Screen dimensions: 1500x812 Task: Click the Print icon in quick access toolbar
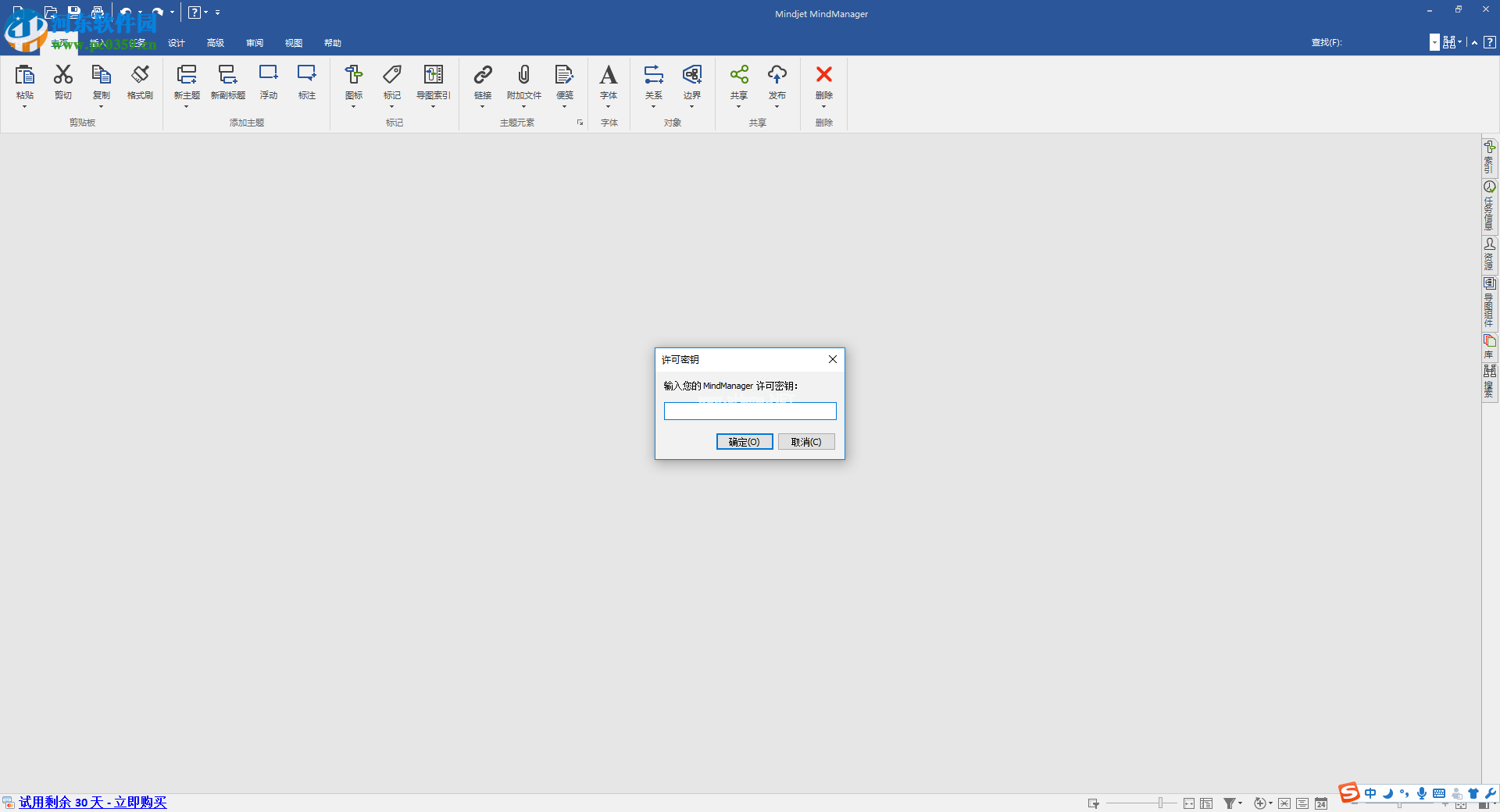[x=98, y=12]
